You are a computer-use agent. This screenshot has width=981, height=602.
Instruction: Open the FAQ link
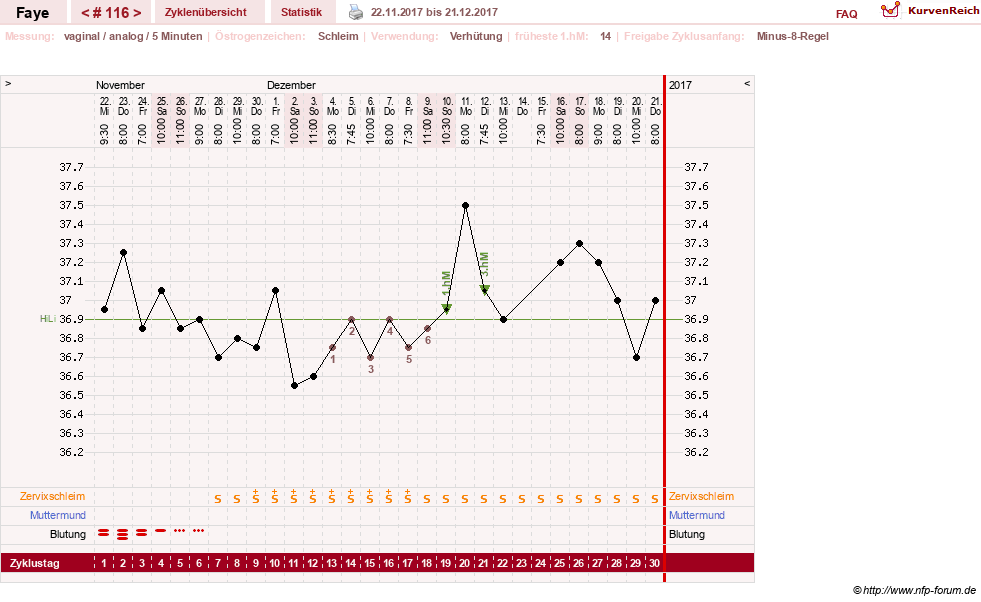click(x=846, y=14)
